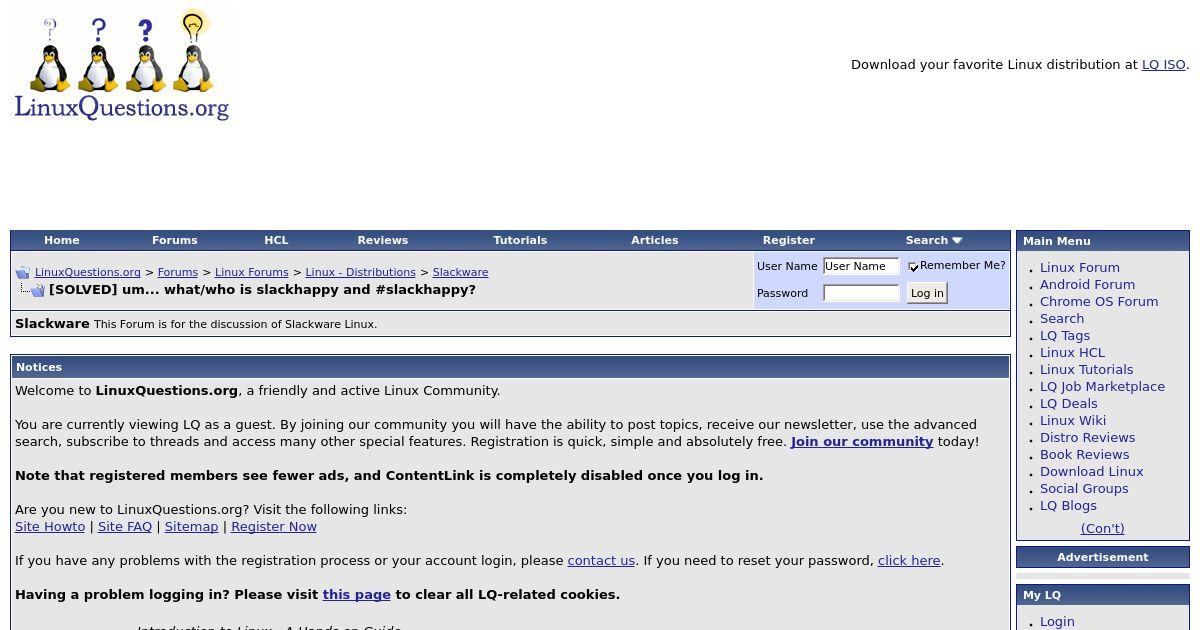This screenshot has width=1200, height=630.
Task: Select Tutorials in the navigation bar
Action: pyautogui.click(x=520, y=240)
